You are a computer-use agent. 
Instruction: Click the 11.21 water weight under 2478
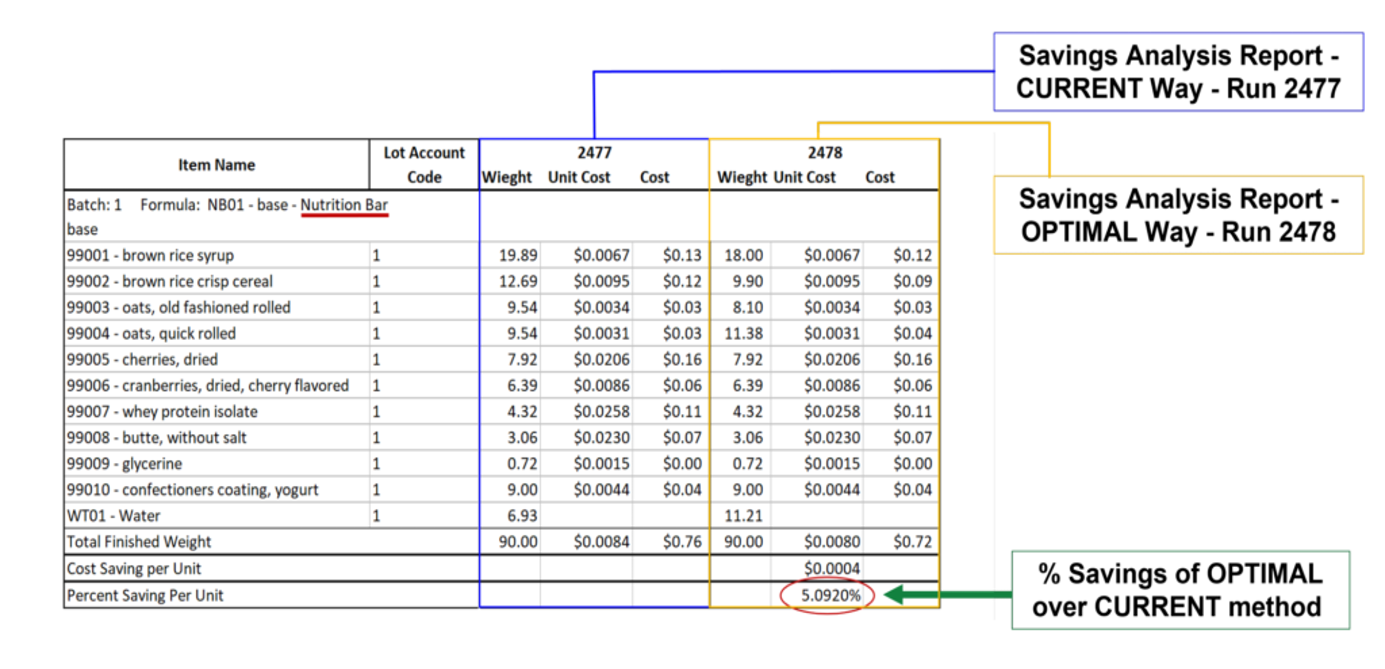point(741,515)
